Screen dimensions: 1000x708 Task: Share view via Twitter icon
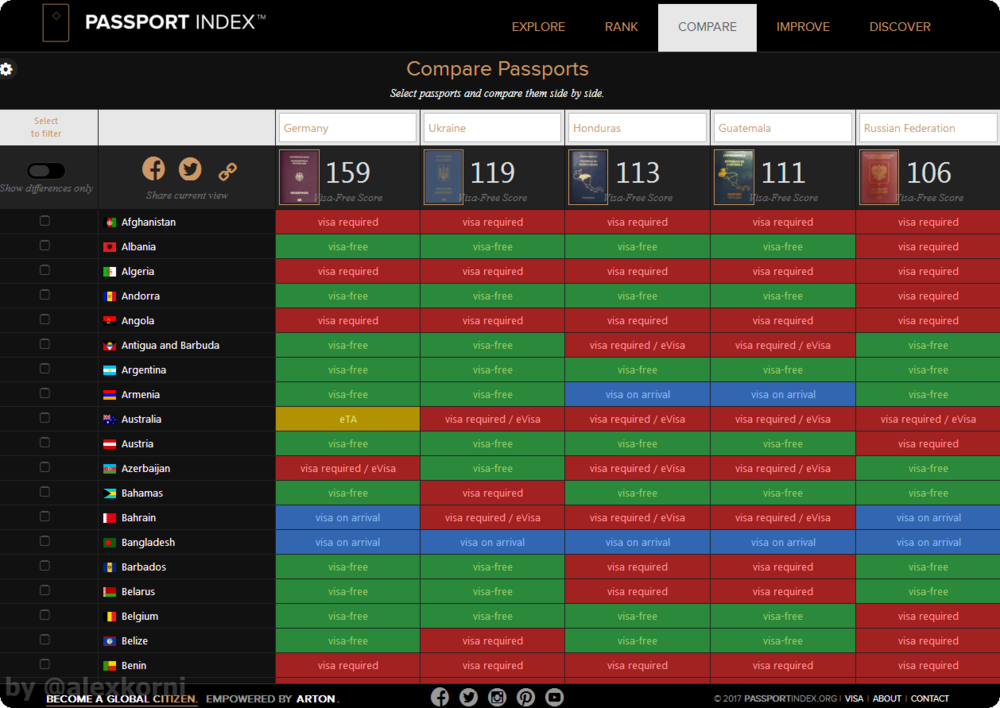coord(190,169)
